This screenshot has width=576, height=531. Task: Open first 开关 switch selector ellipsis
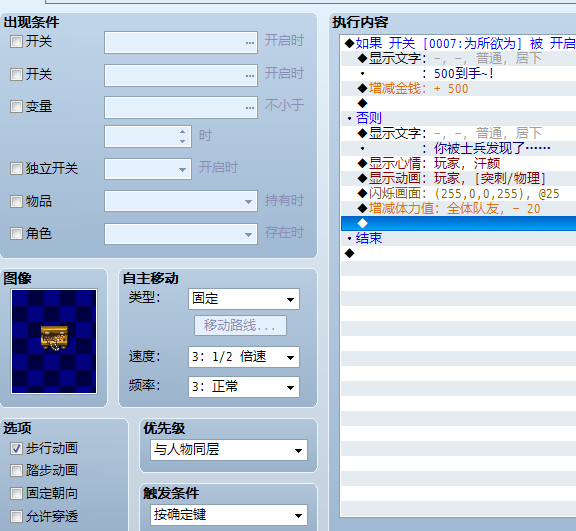point(250,43)
